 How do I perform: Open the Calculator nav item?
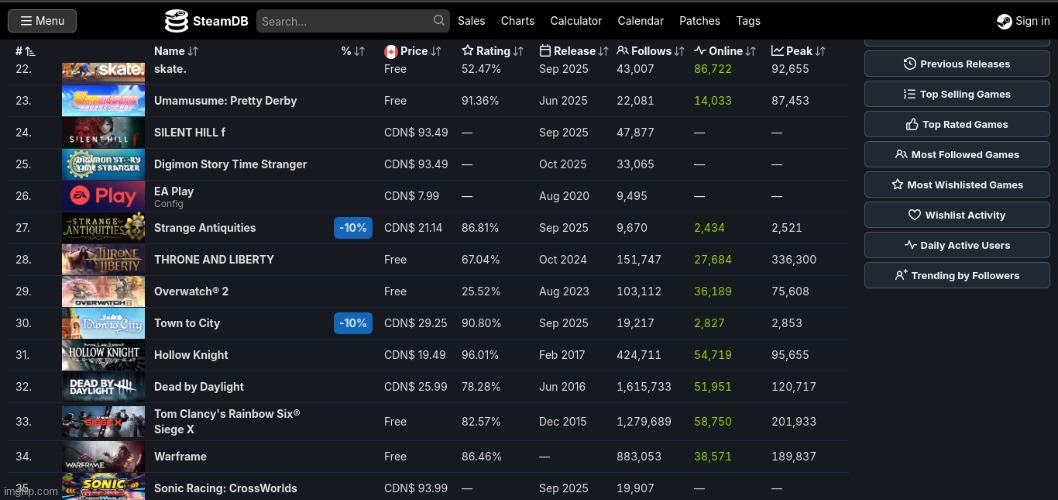(x=576, y=21)
